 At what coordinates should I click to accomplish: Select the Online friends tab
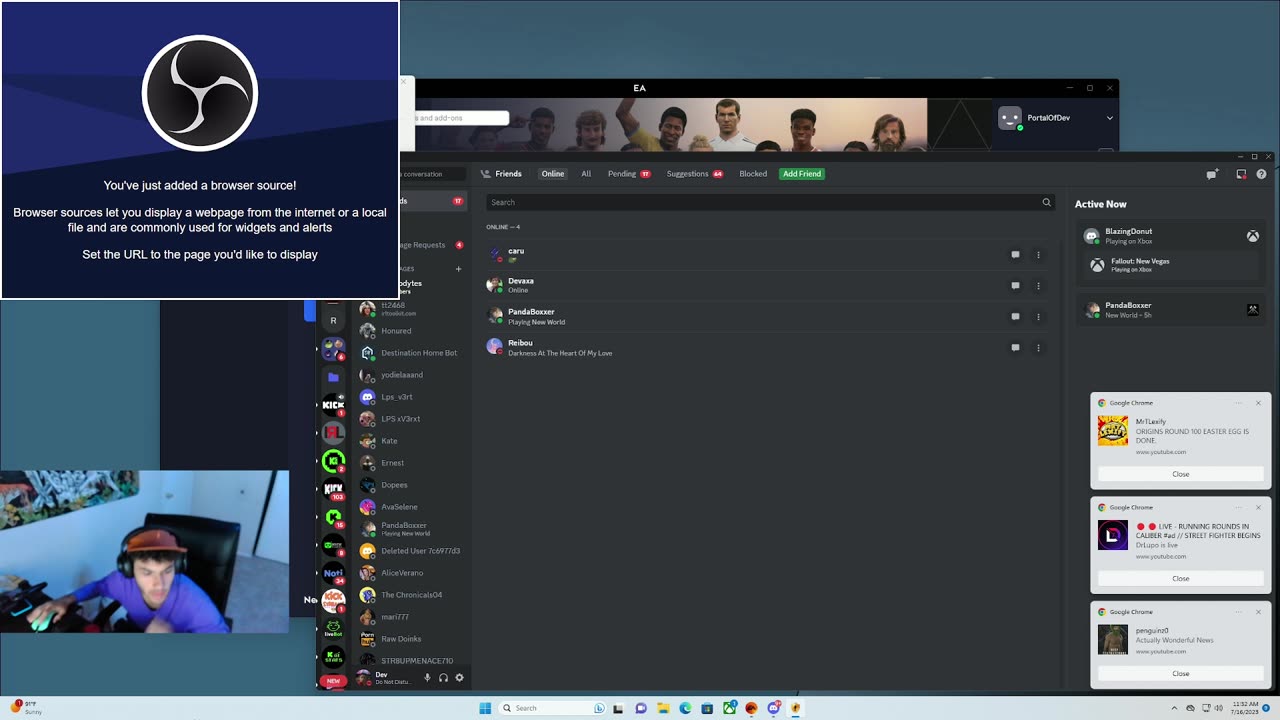tap(553, 174)
